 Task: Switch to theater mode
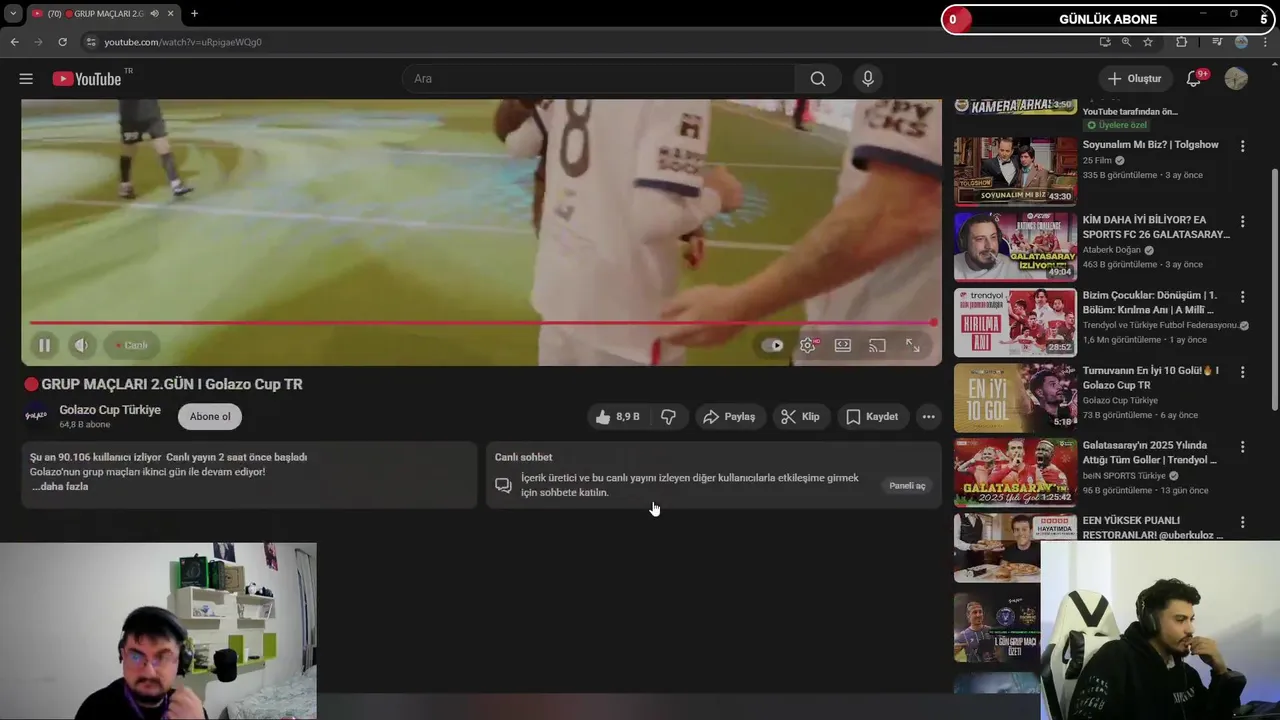(x=843, y=345)
